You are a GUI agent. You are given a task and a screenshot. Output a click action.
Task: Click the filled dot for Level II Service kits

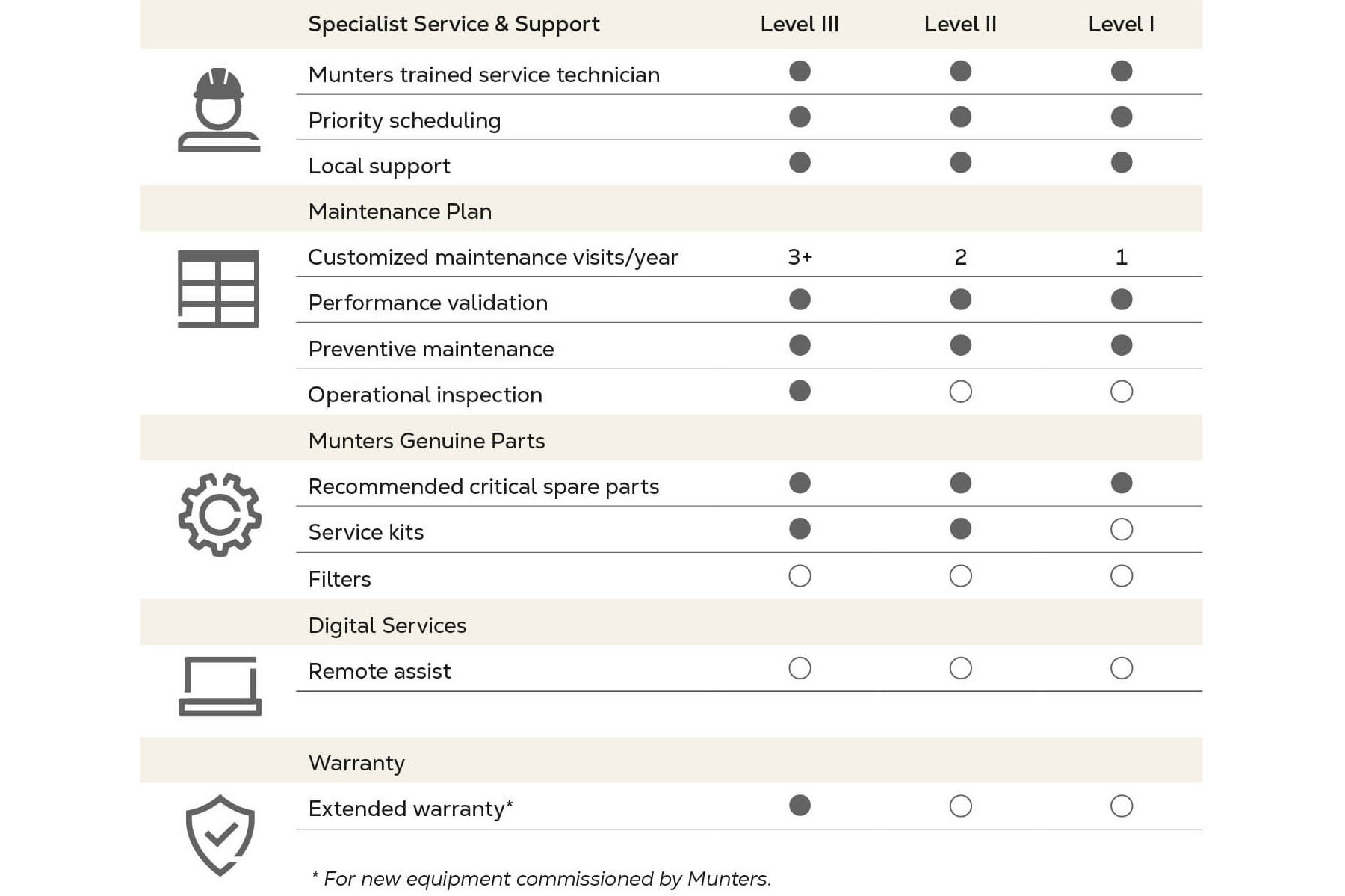tap(960, 529)
